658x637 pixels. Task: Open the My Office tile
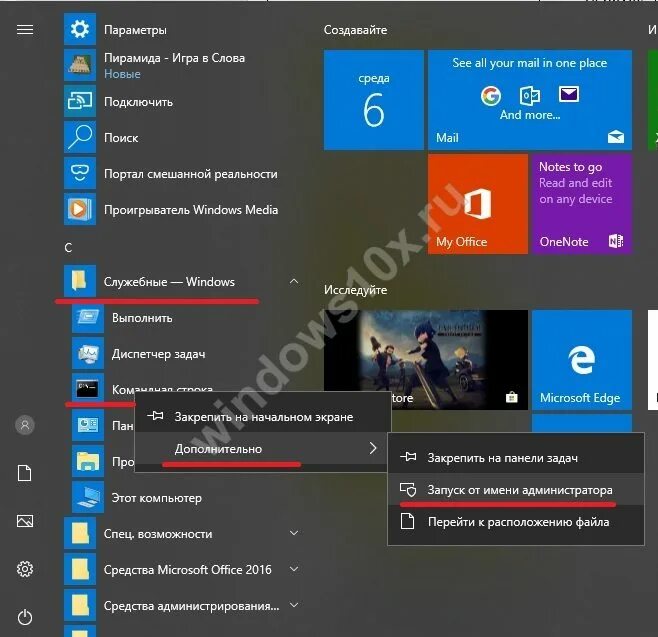click(x=478, y=204)
